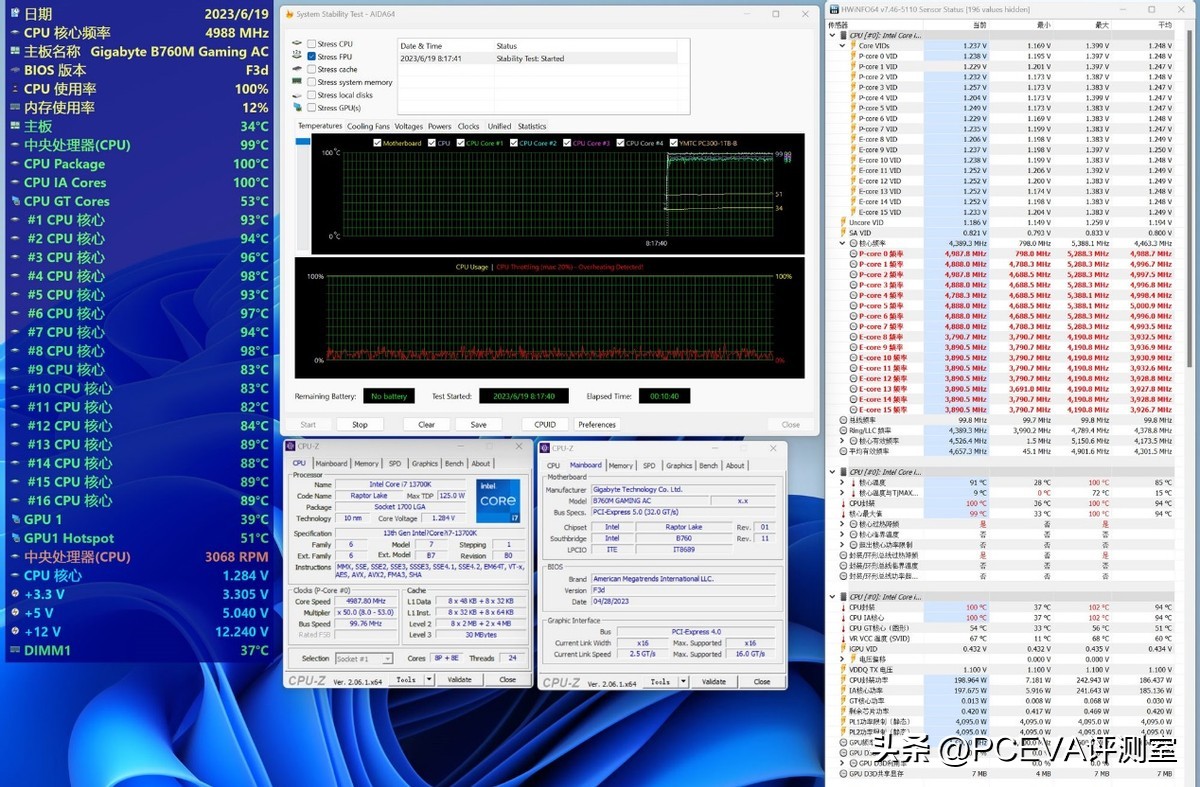
Task: Switch to the Voltages tab in AIDA64
Action: click(408, 126)
